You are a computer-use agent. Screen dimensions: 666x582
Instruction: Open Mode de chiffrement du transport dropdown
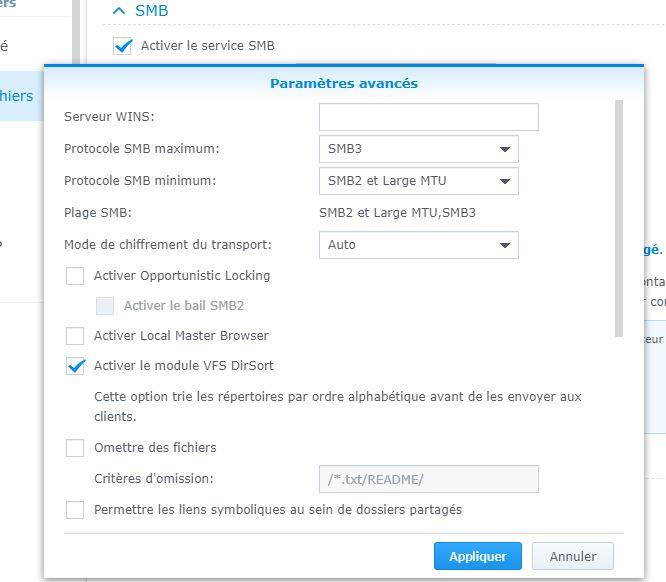point(418,244)
